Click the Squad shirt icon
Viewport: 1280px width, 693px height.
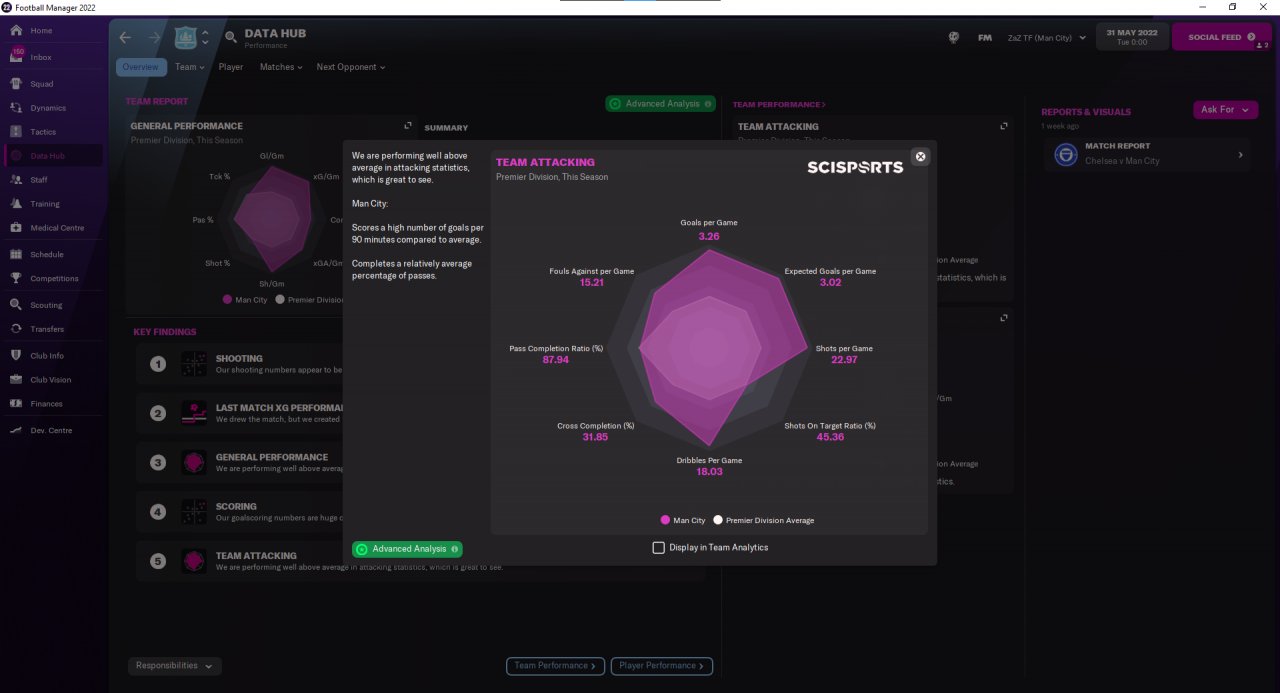click(x=16, y=84)
